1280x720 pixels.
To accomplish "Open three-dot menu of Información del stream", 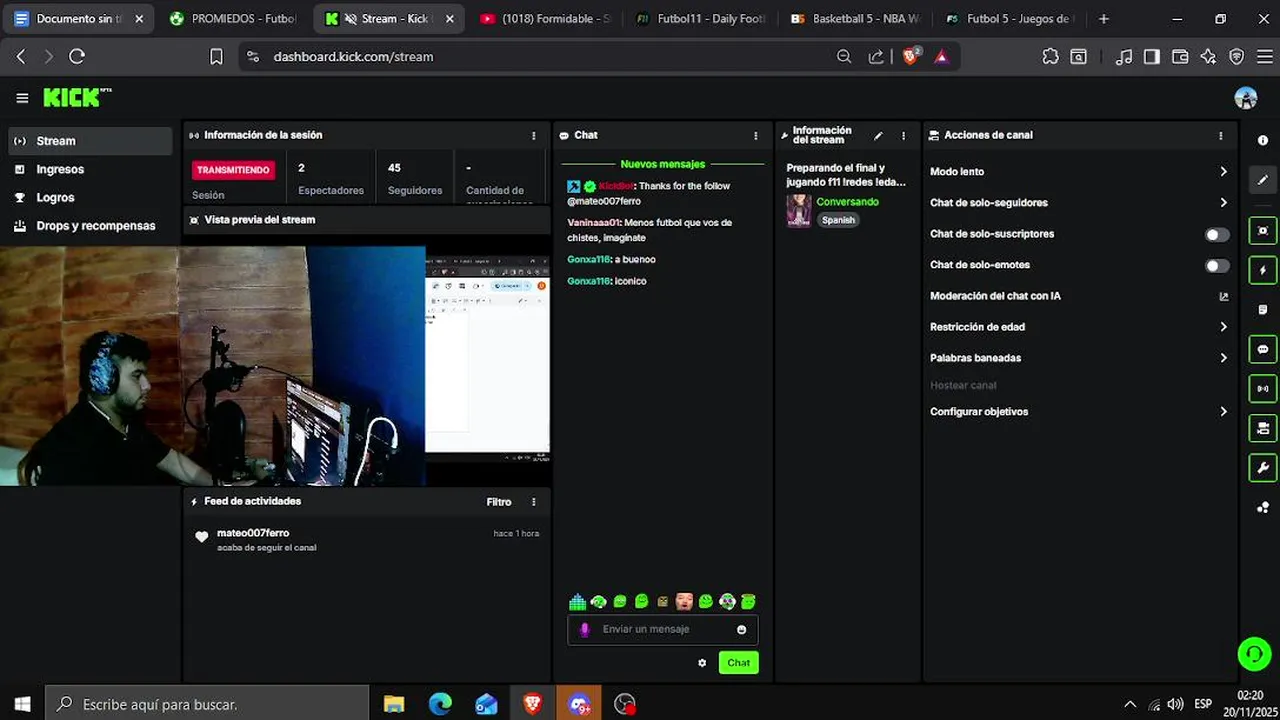I will (x=903, y=136).
